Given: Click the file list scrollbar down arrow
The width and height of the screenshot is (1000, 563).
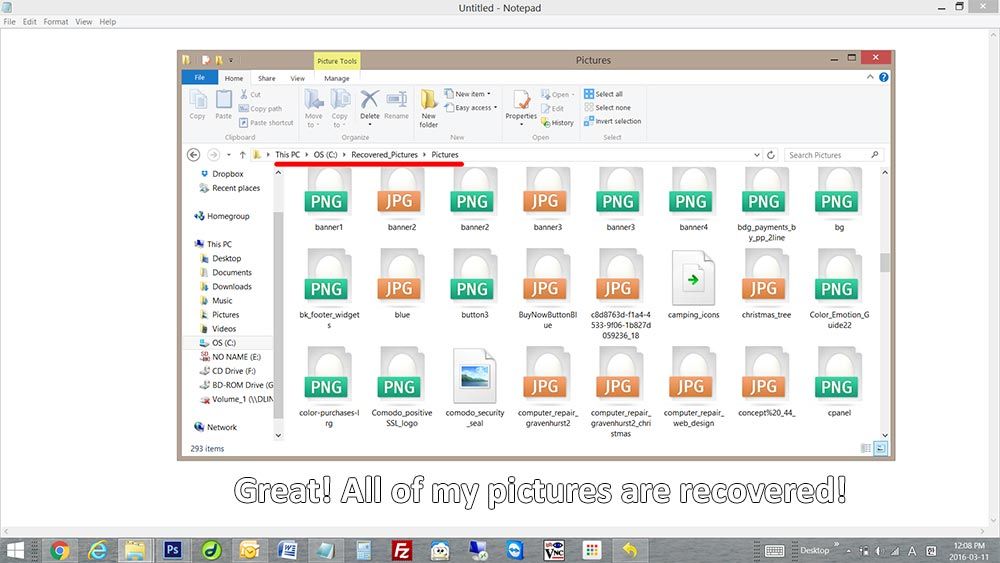Looking at the screenshot, I should [x=885, y=435].
